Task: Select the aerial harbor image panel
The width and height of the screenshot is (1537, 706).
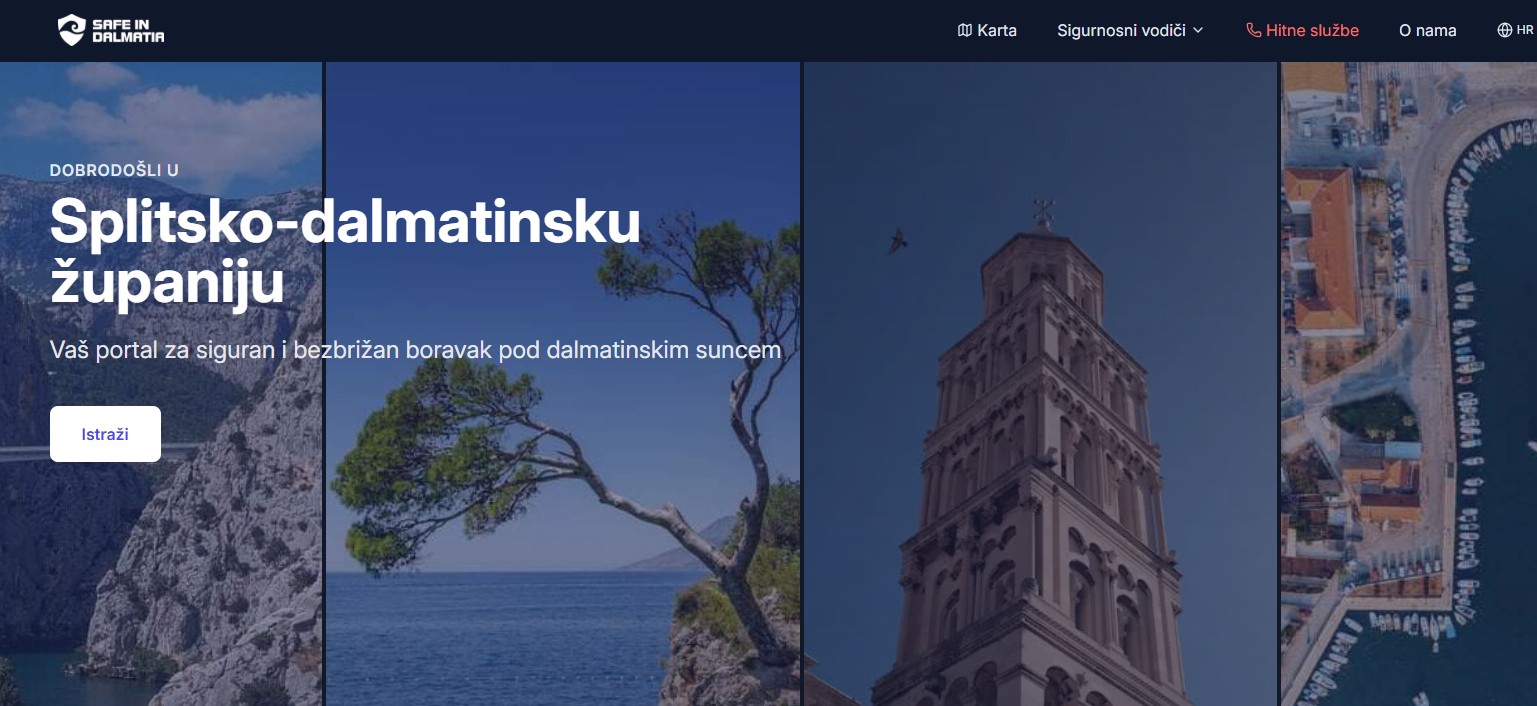Action: coord(1409,384)
